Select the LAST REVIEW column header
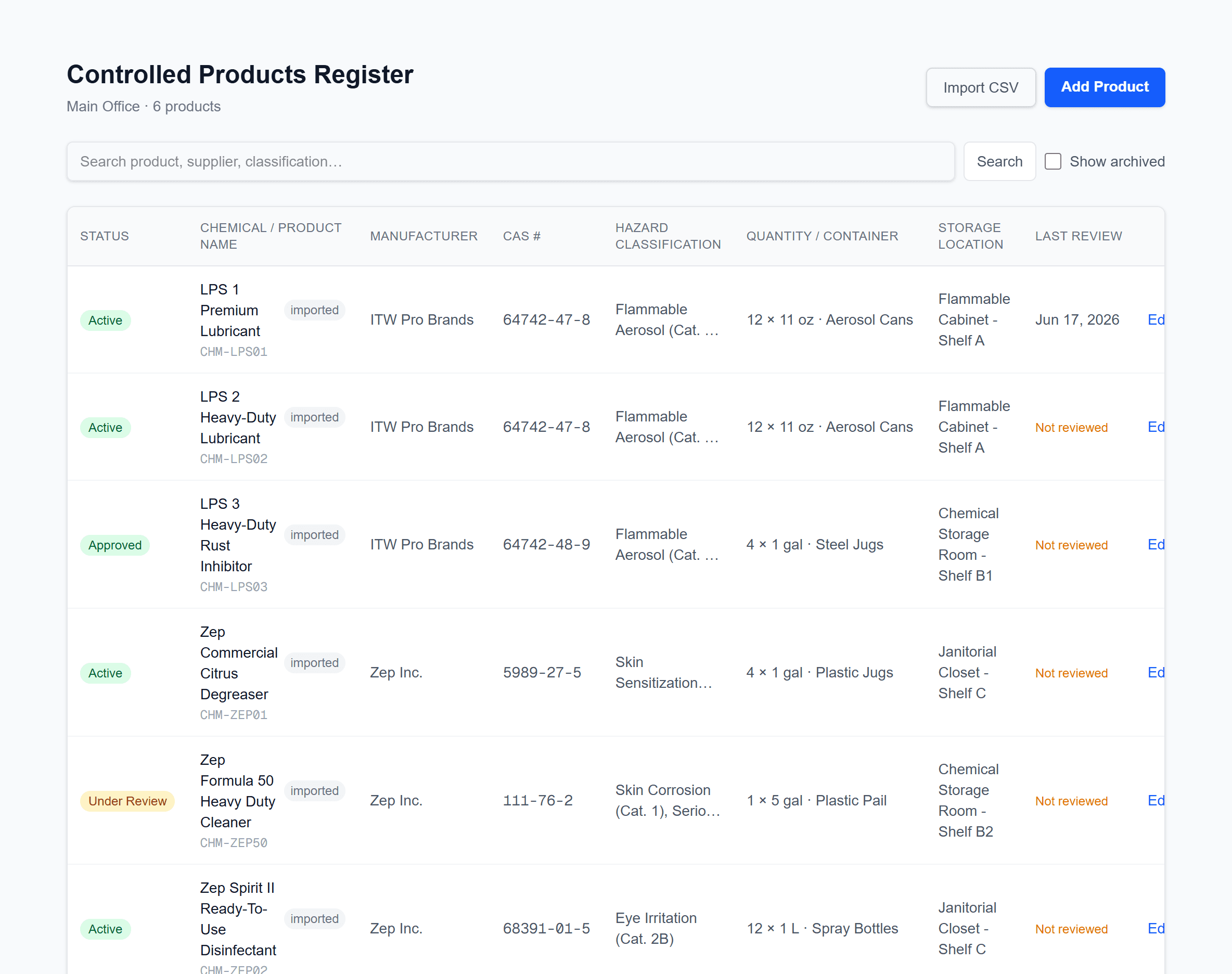This screenshot has height=974, width=1232. [1079, 236]
